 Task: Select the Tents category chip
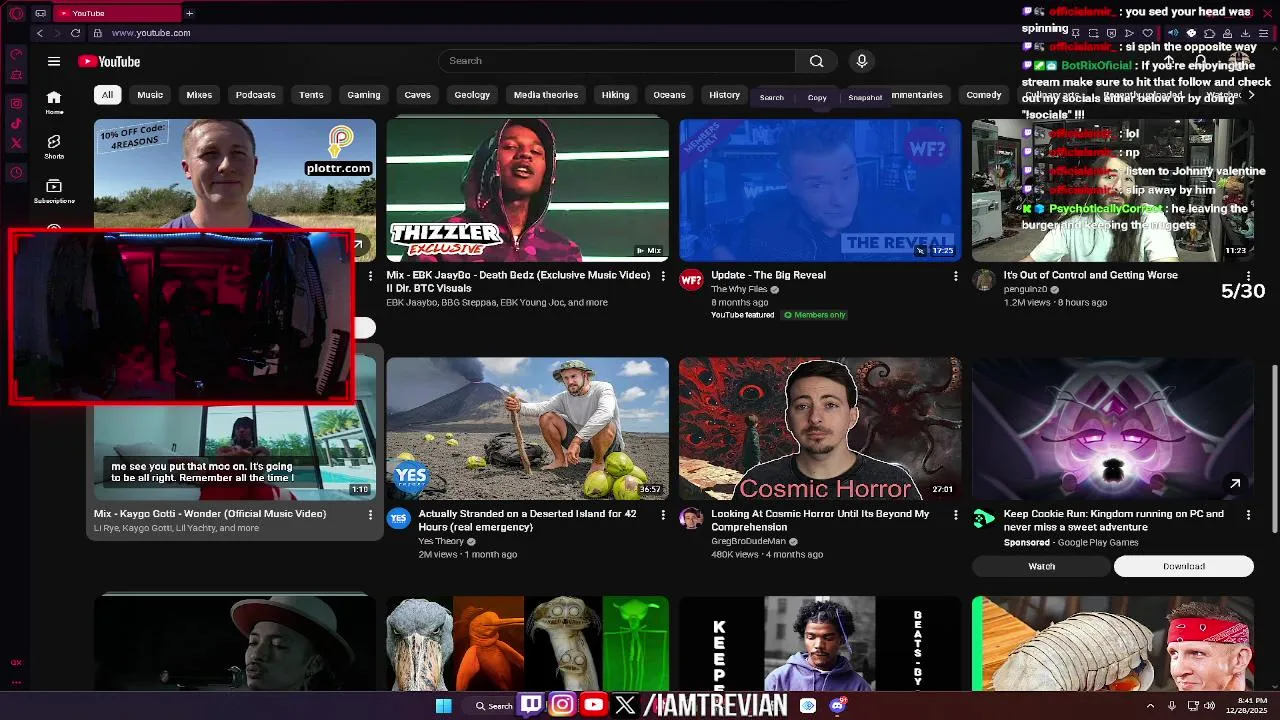pos(311,95)
